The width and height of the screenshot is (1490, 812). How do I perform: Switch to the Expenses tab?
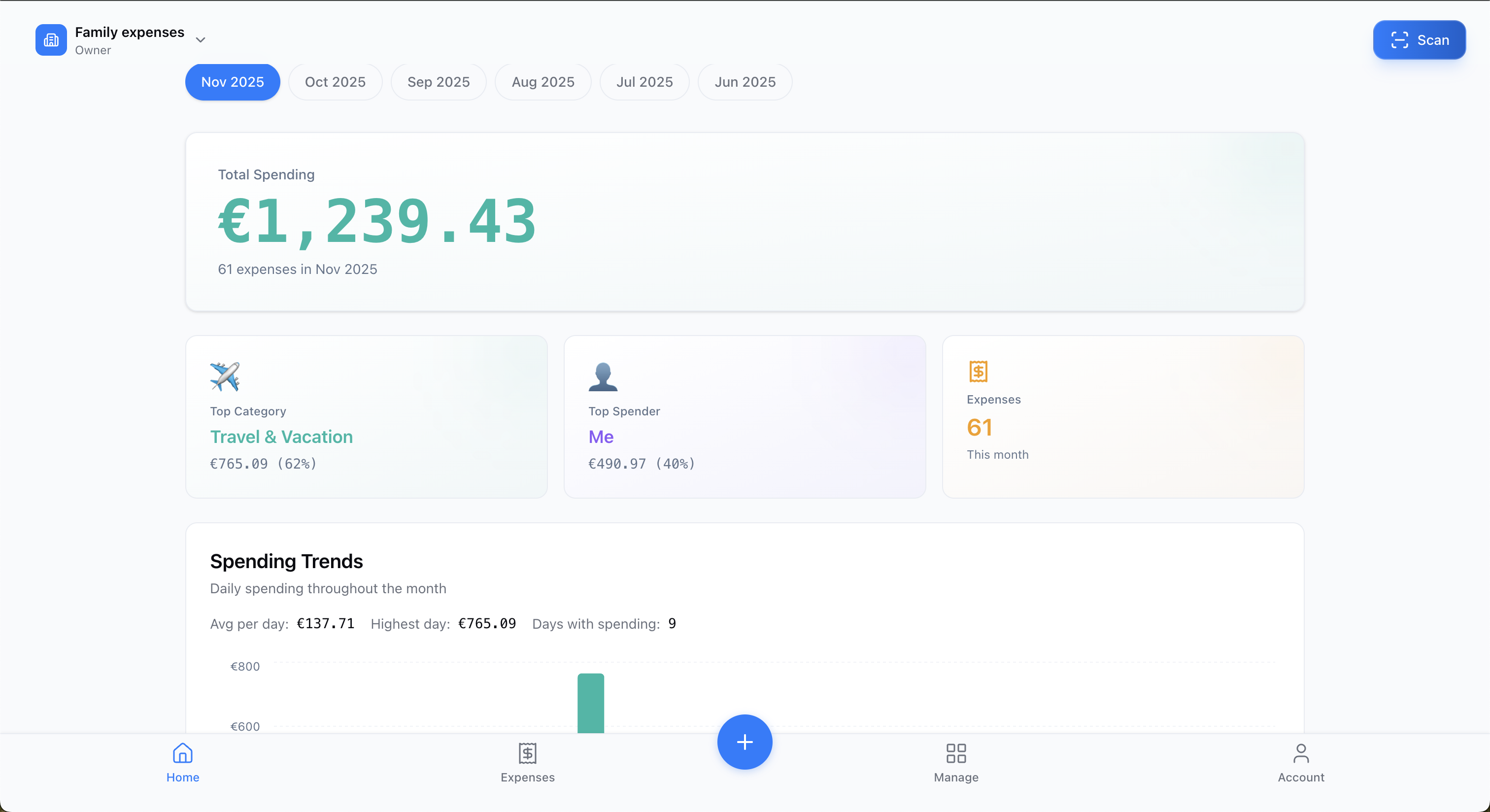(527, 763)
